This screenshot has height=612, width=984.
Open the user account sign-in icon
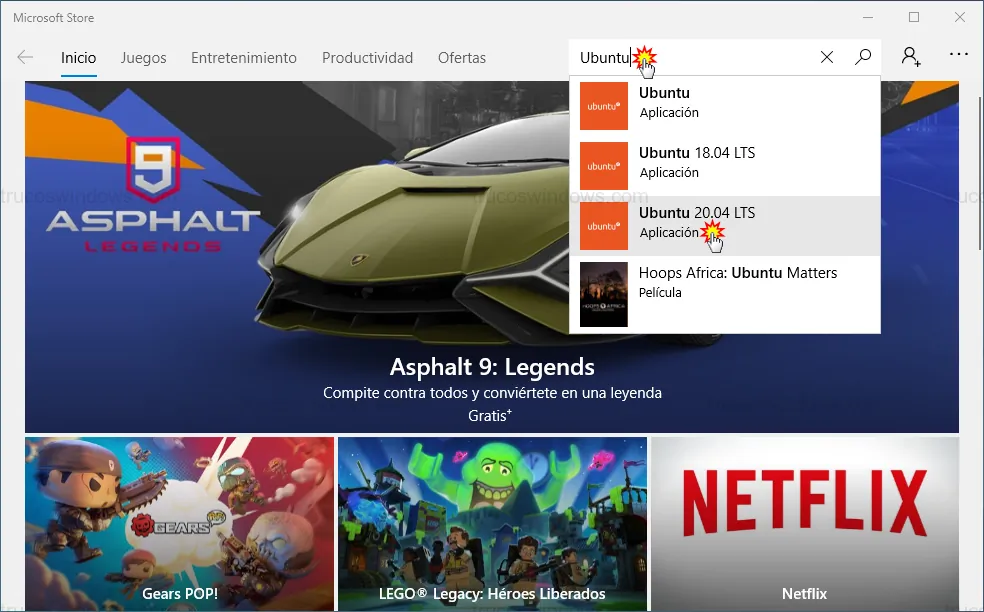pyautogui.click(x=911, y=57)
